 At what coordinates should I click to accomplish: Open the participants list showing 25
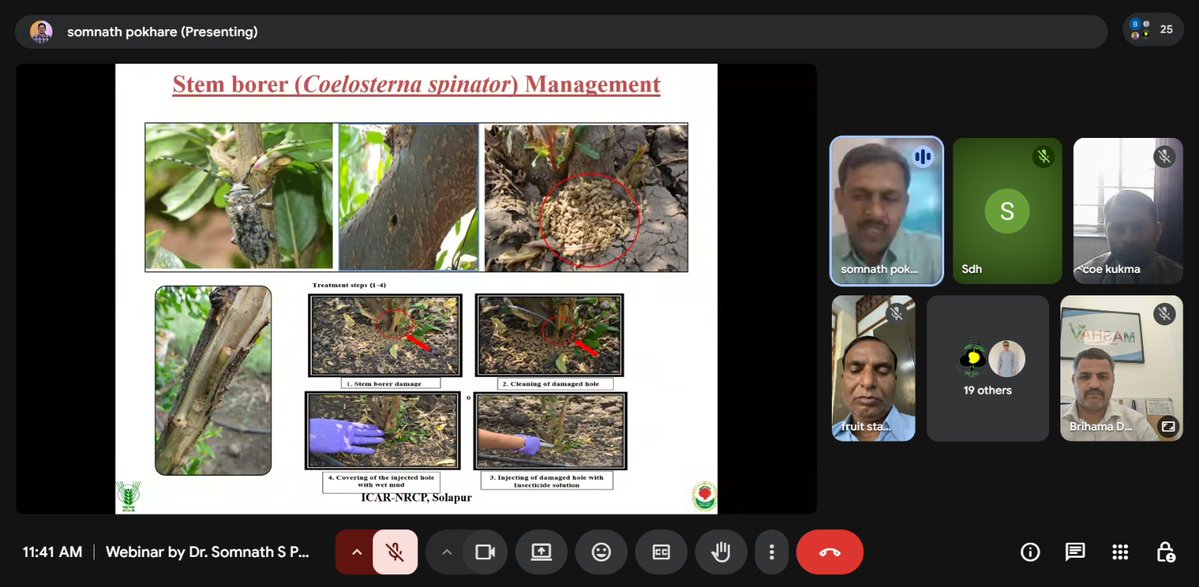[1153, 30]
